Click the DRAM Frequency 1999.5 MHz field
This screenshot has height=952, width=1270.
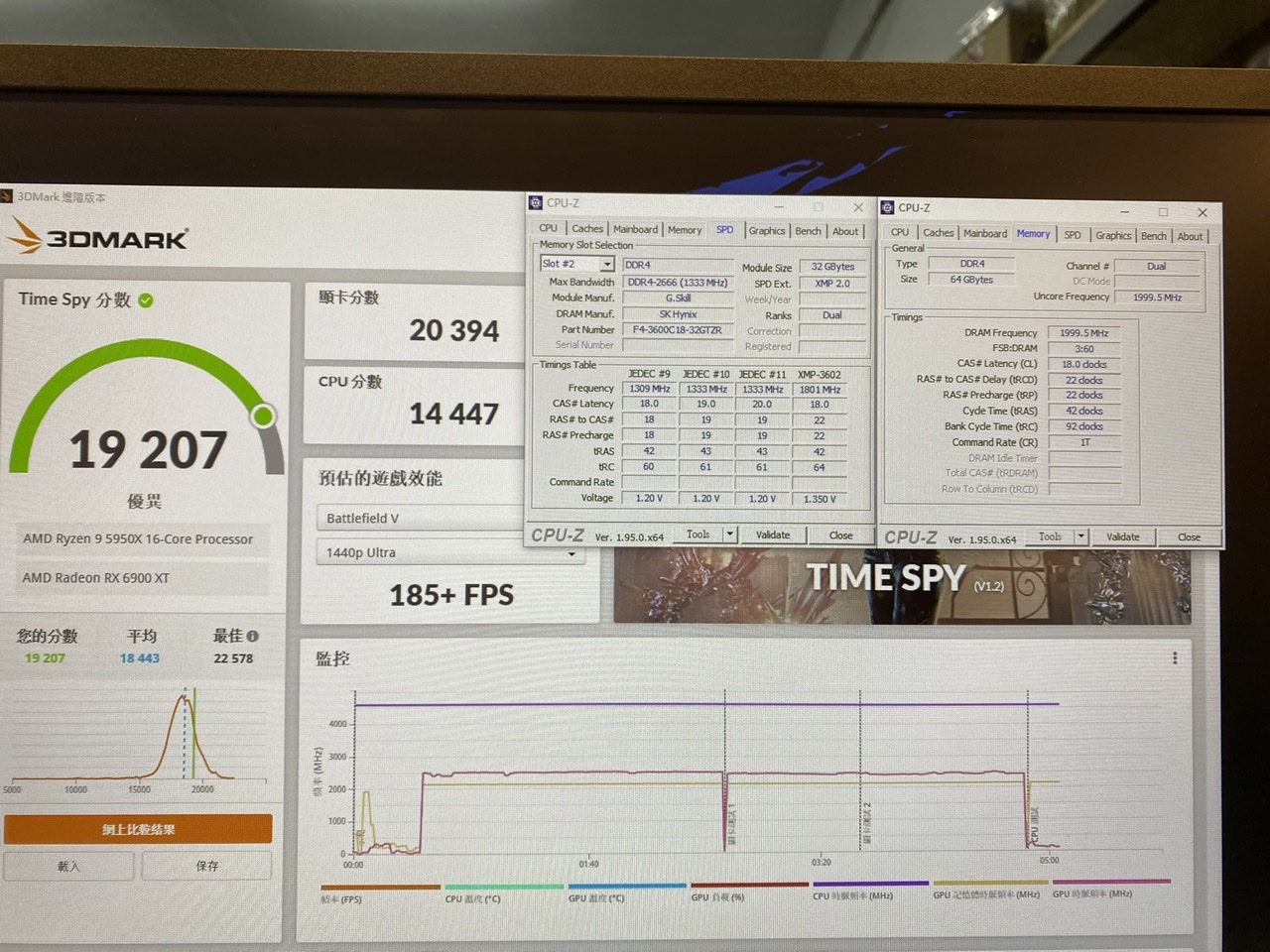point(1084,333)
